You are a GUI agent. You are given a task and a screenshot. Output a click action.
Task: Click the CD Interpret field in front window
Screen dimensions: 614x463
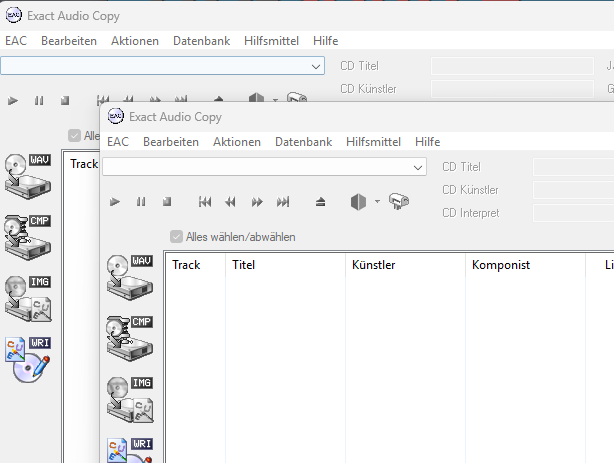click(x=574, y=213)
